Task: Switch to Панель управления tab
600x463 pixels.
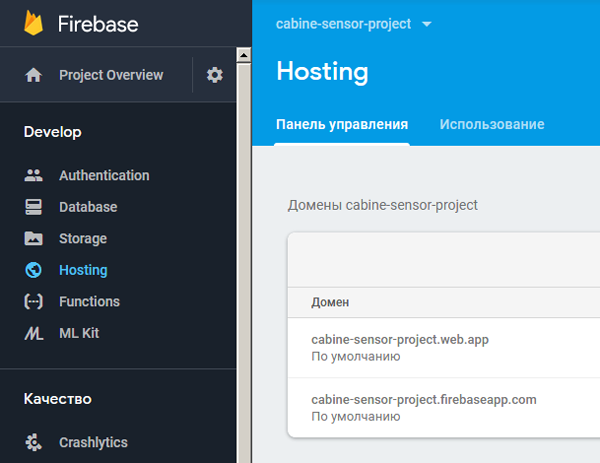Action: (342, 124)
